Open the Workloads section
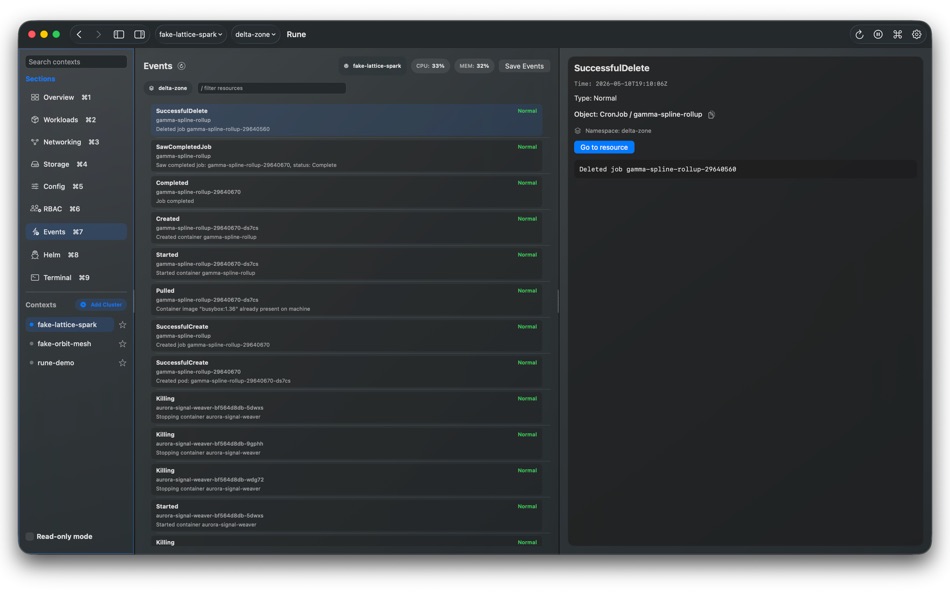The height and width of the screenshot is (594, 950). tap(76, 120)
